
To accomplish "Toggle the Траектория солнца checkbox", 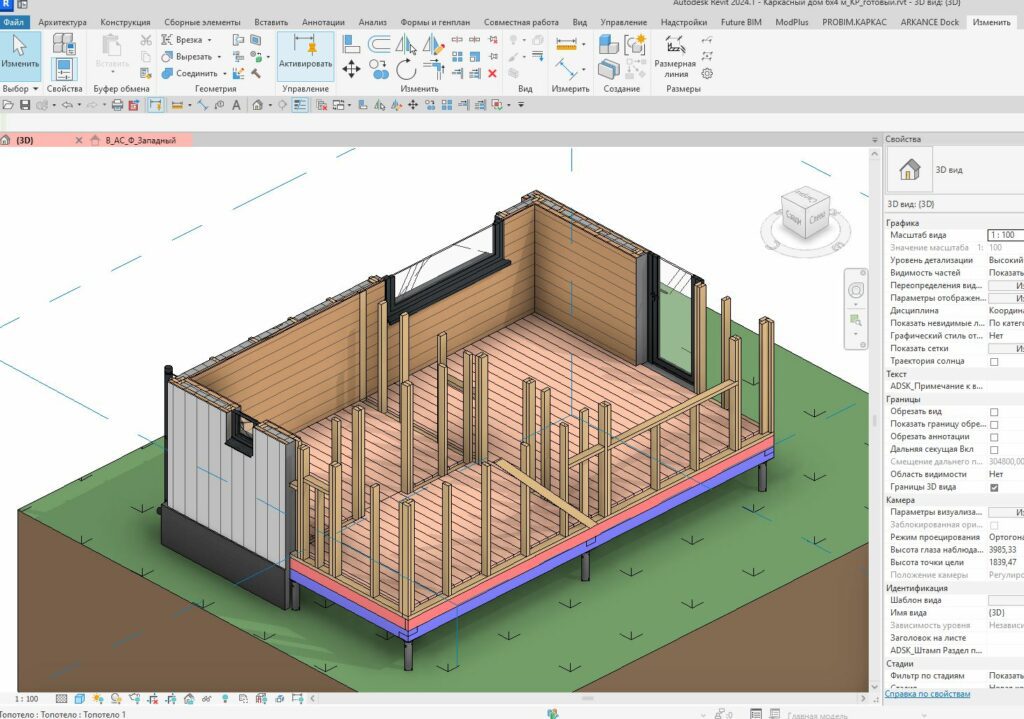I will 993,361.
